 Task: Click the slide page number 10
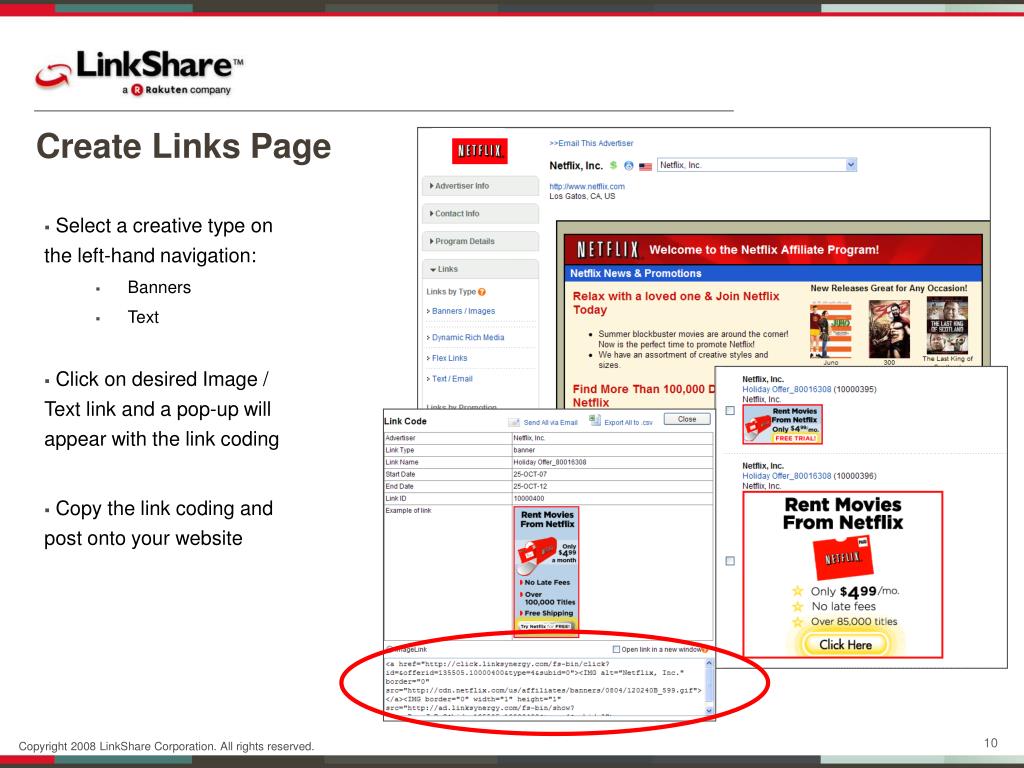pyautogui.click(x=991, y=743)
